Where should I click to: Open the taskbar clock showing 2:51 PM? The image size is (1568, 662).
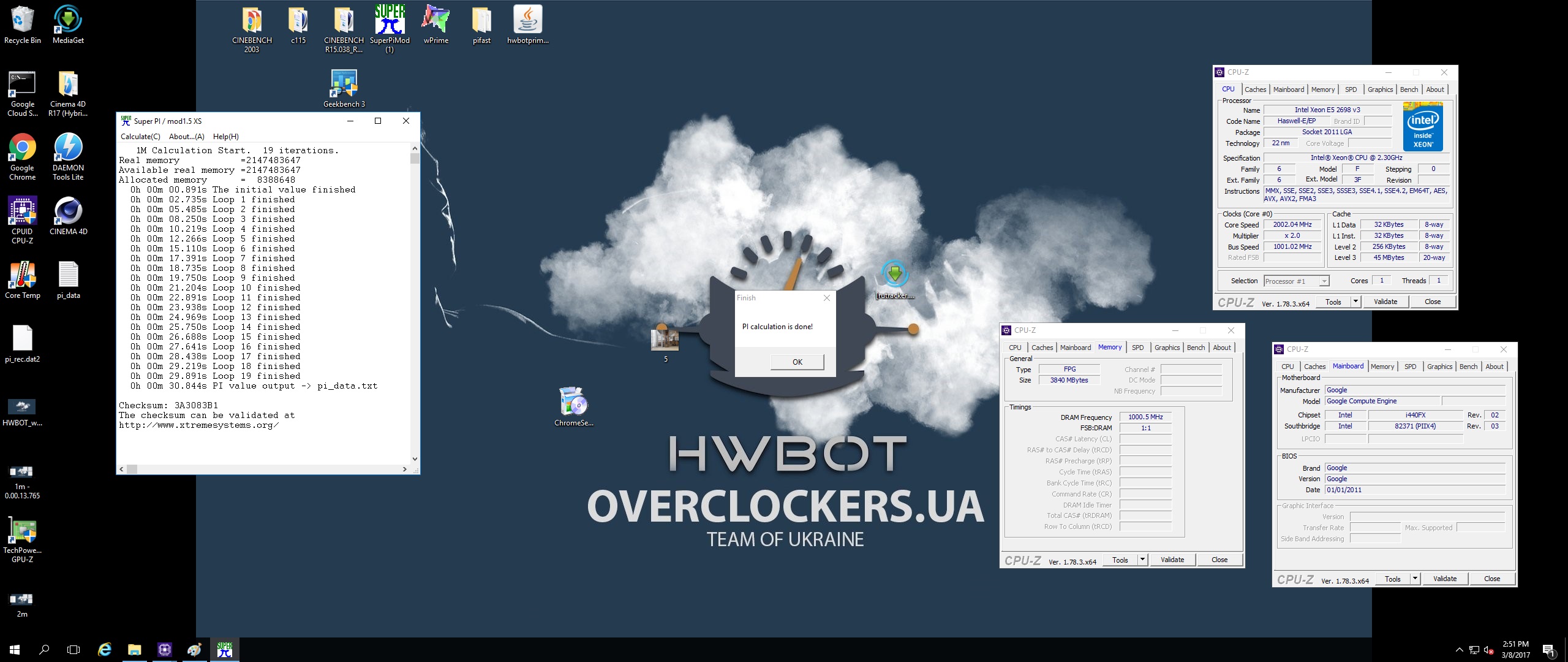point(1516,650)
